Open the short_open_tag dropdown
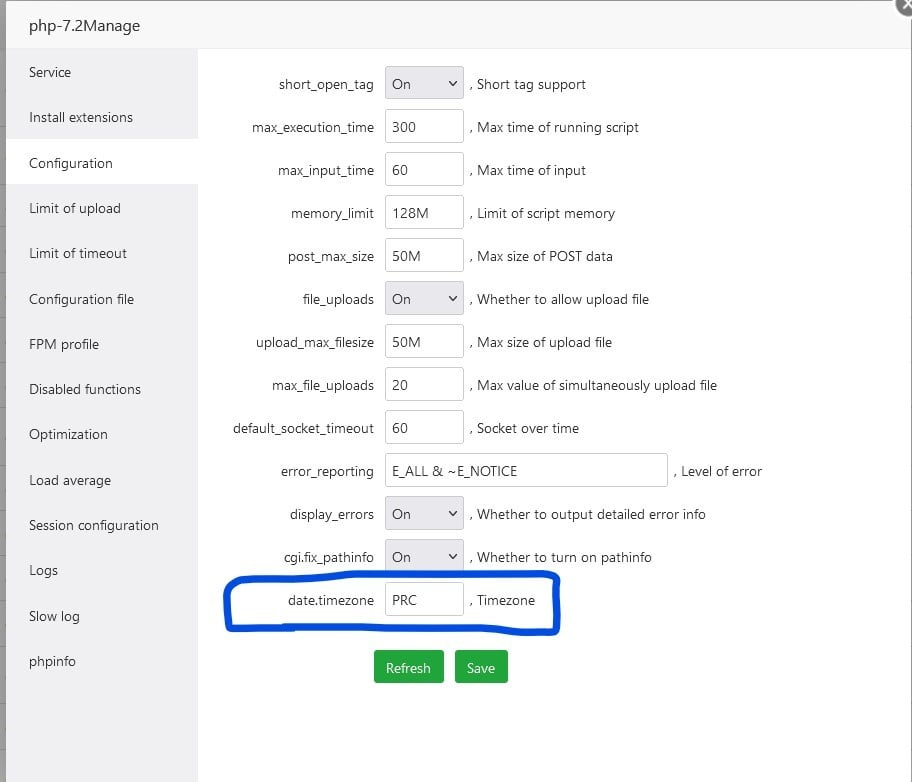The height and width of the screenshot is (782, 912). 424,85
